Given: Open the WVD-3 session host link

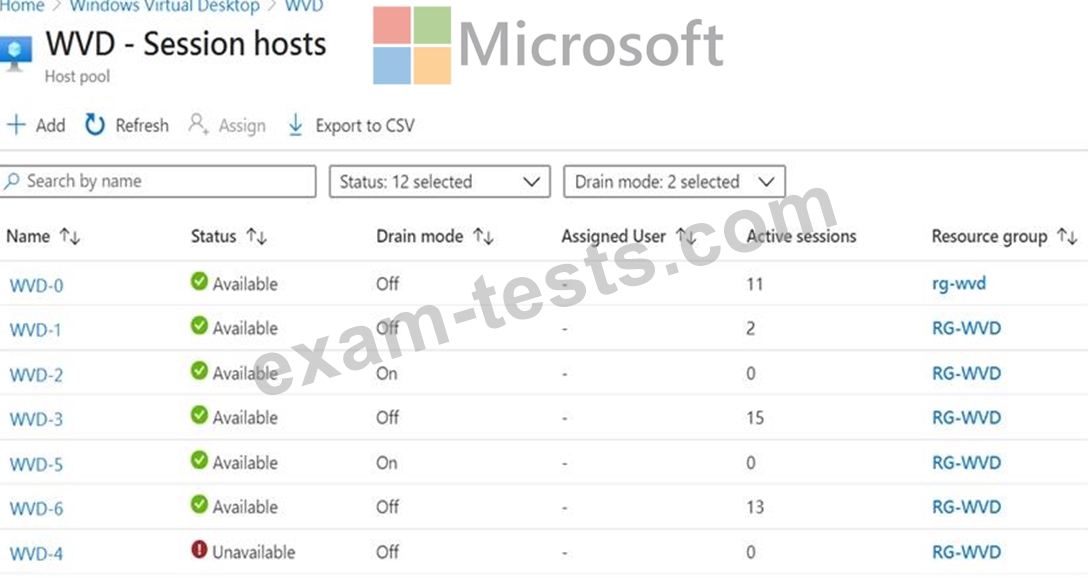Looking at the screenshot, I should 36,418.
